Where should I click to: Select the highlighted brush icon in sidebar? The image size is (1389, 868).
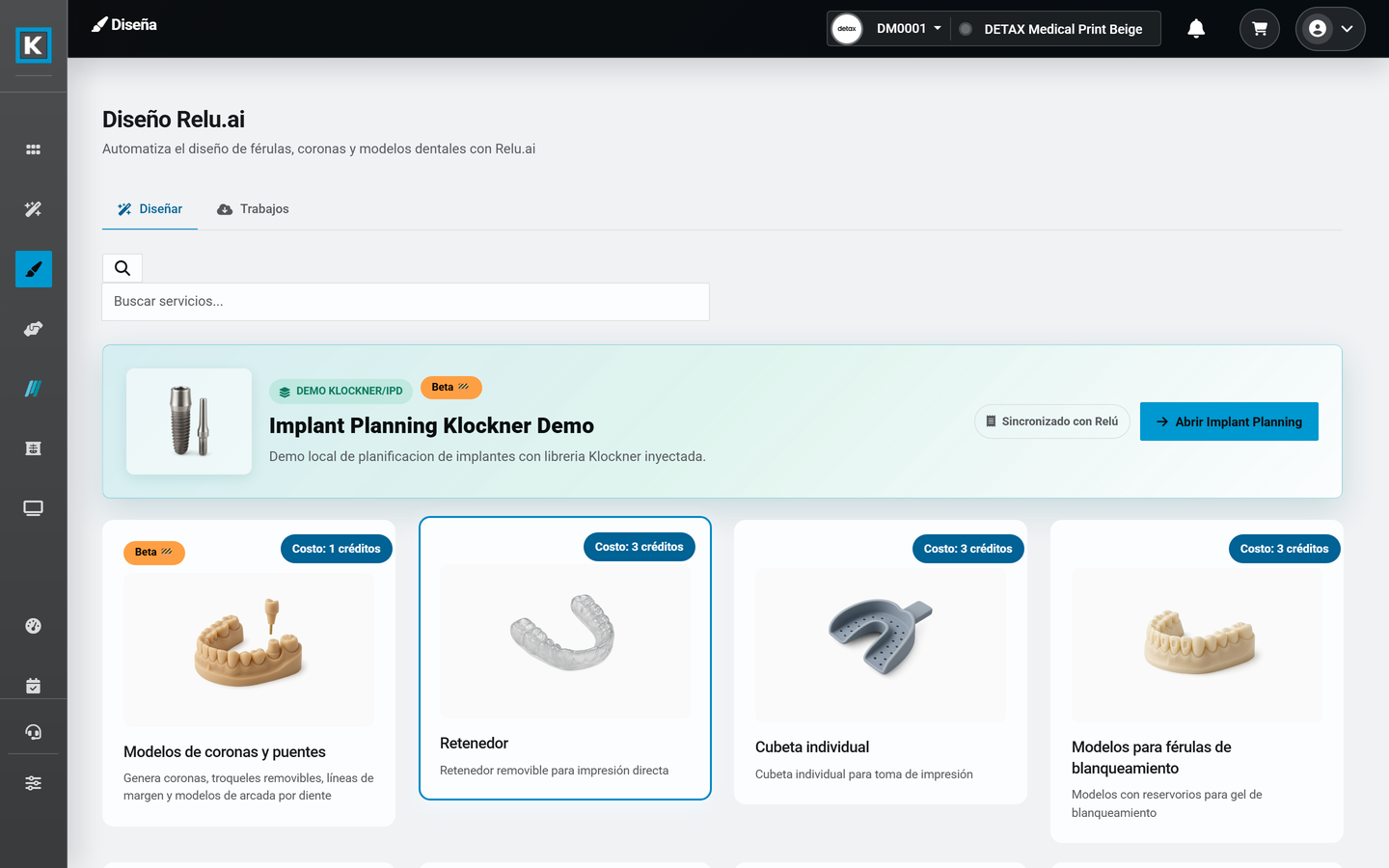coord(34,269)
